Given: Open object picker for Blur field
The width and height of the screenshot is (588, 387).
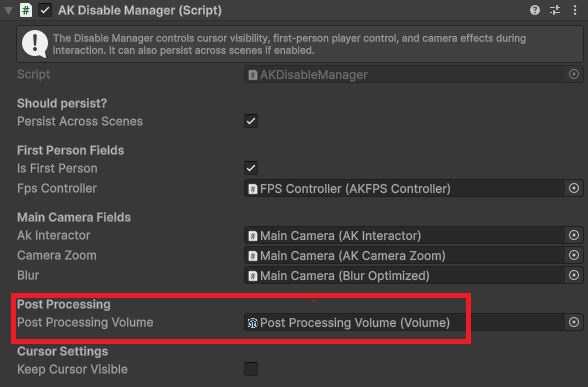Looking at the screenshot, I should (573, 275).
